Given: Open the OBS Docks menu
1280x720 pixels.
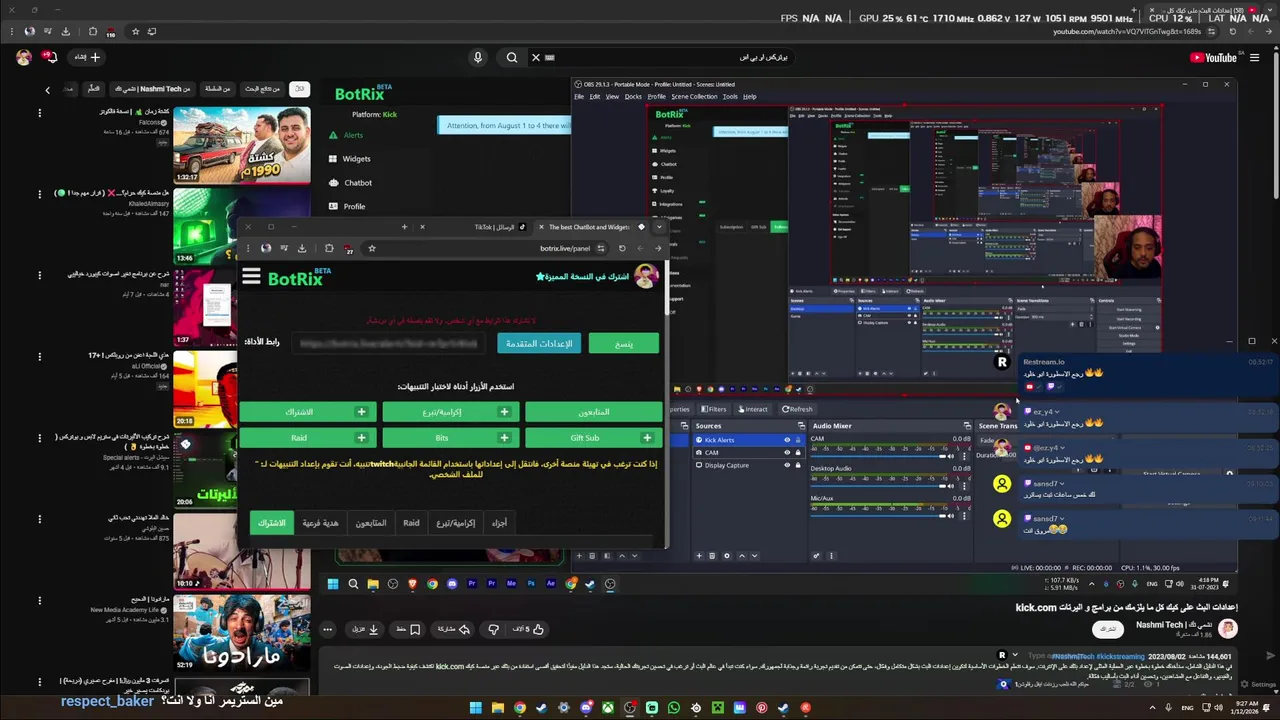Looking at the screenshot, I should coord(633,96).
